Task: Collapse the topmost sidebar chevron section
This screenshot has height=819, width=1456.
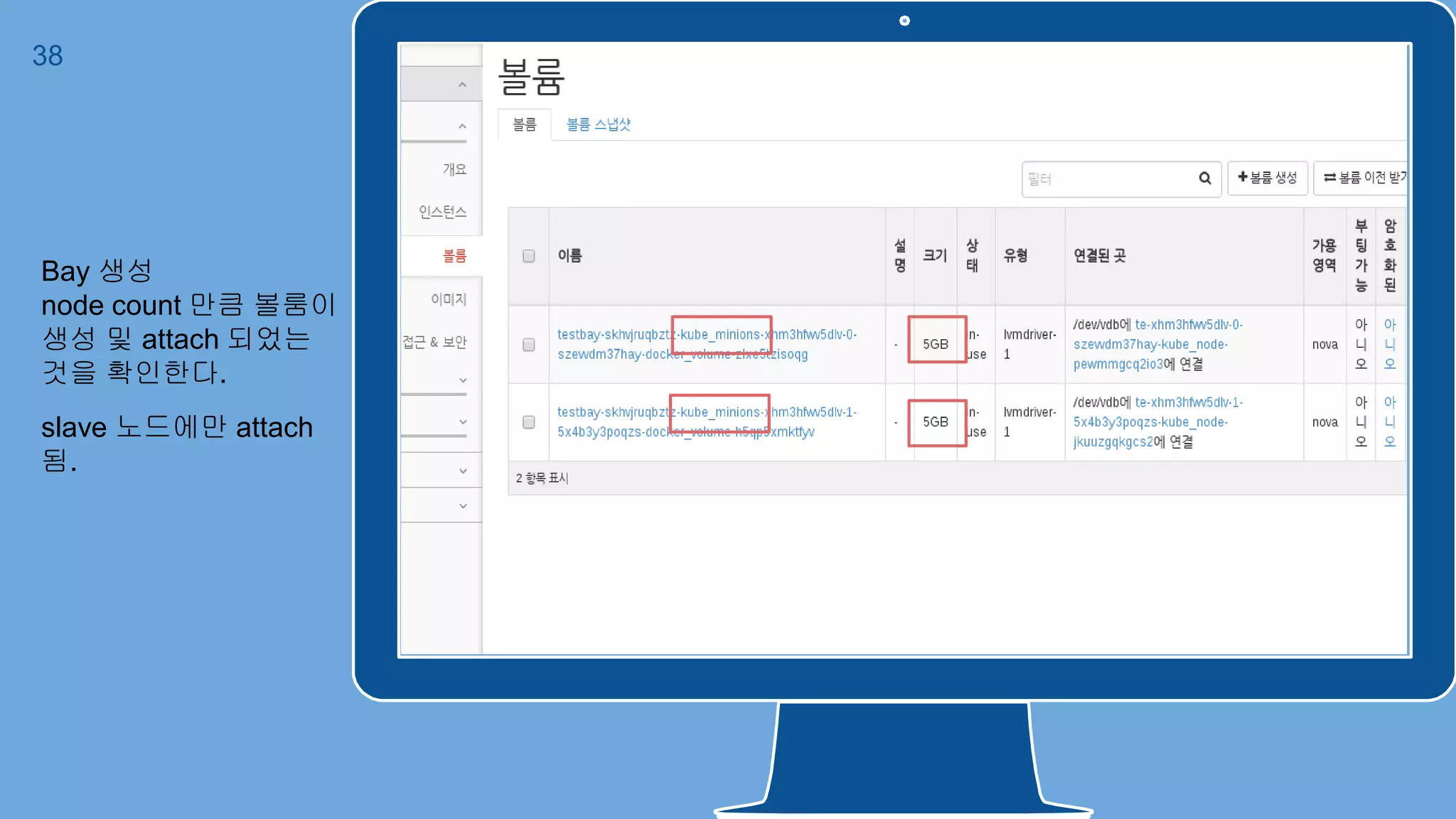Action: [462, 85]
